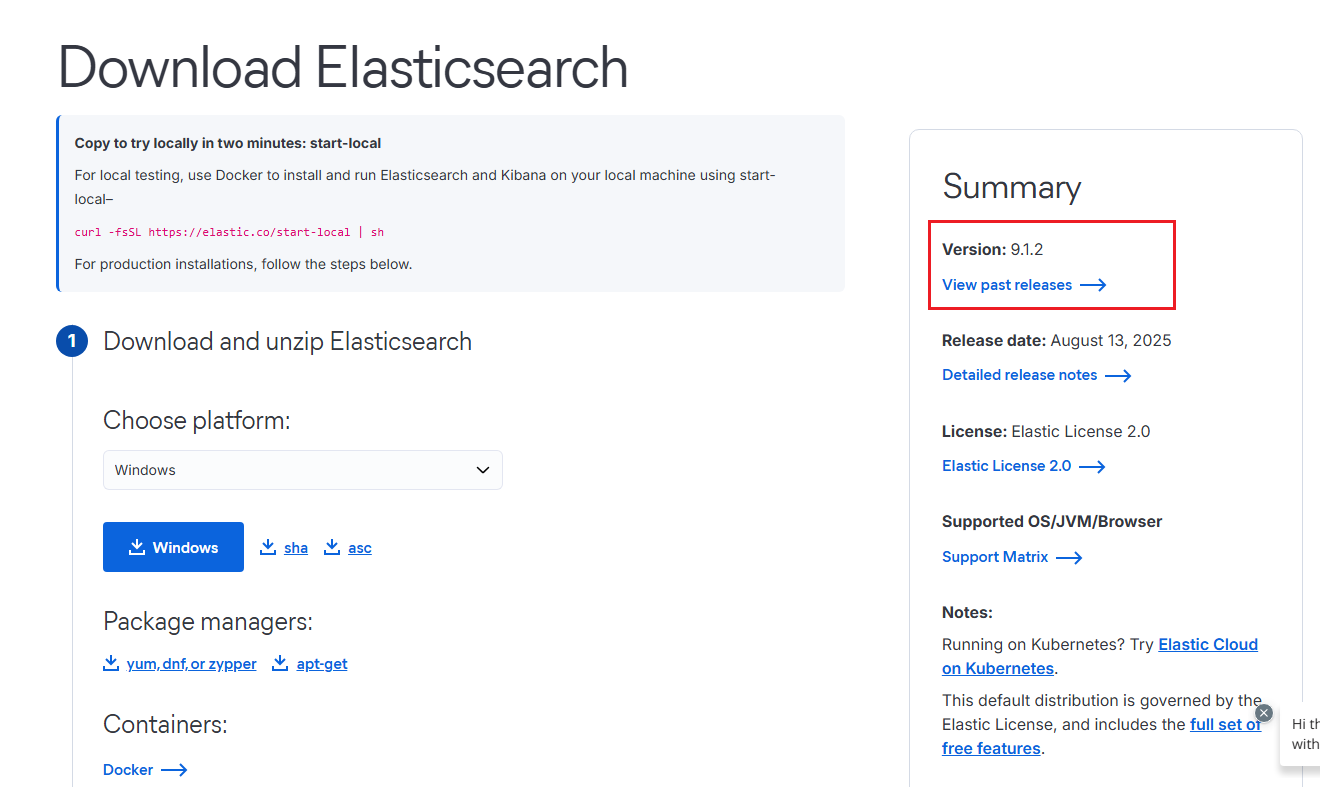Click the curl start-local command text

(229, 232)
